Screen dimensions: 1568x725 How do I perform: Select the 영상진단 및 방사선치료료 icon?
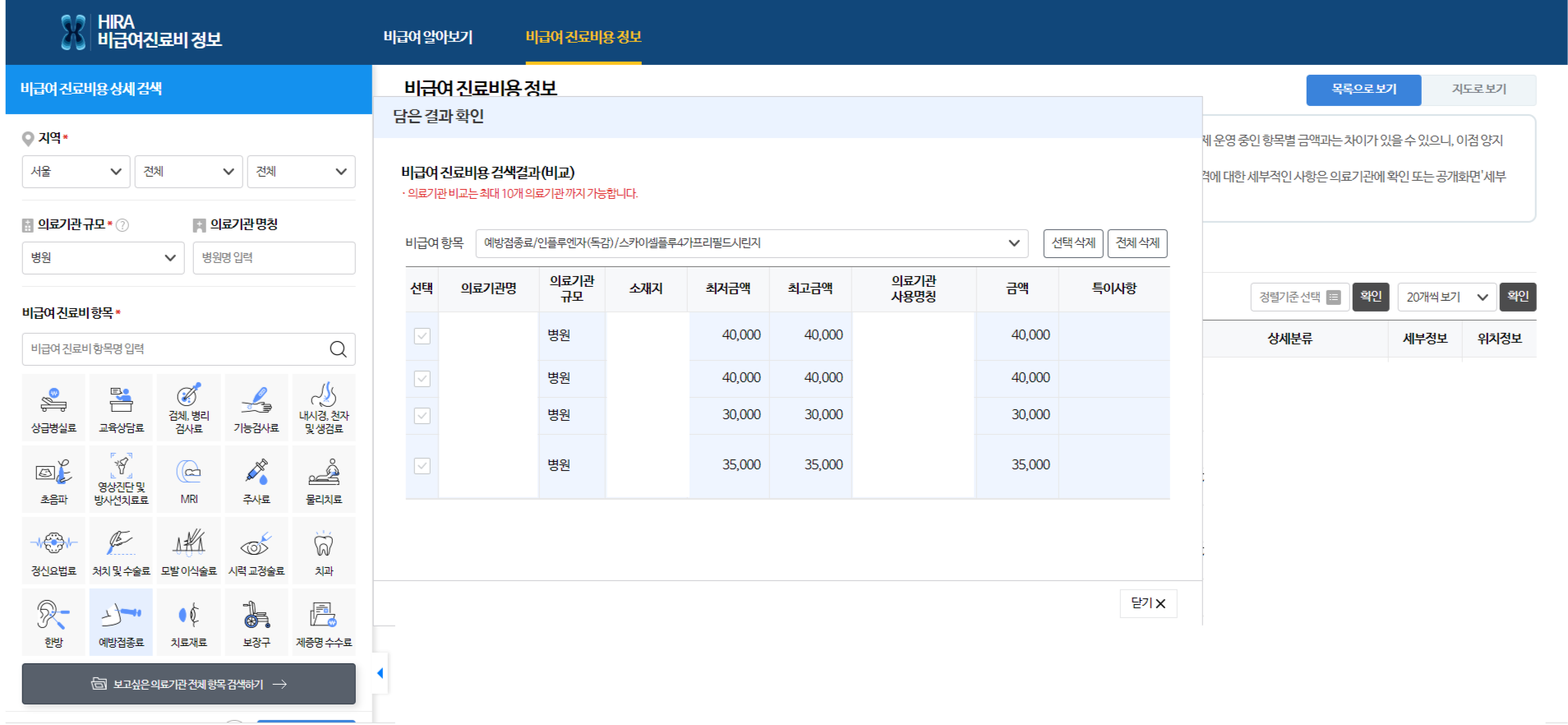[x=121, y=479]
